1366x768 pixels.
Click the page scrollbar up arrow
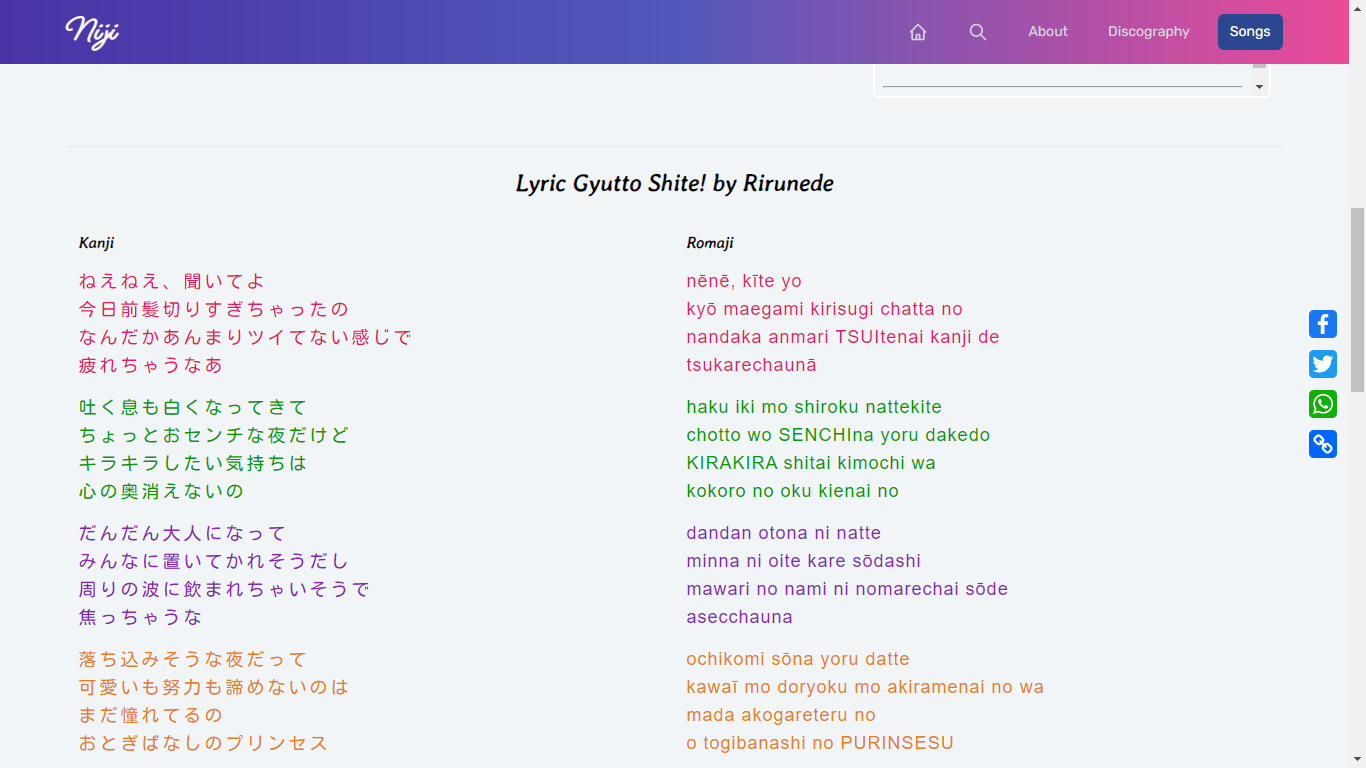click(x=1357, y=6)
